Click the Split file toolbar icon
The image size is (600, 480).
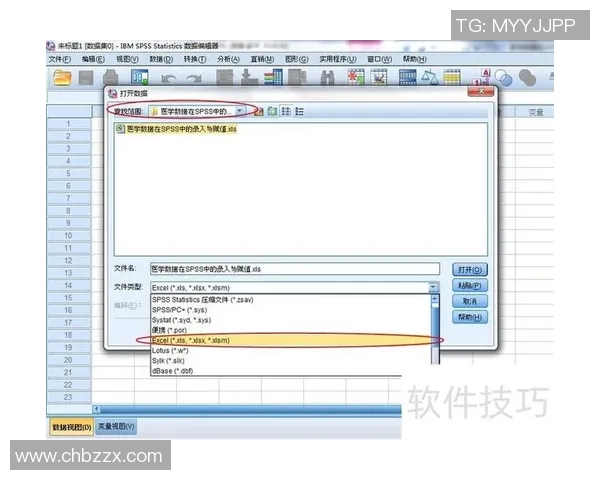pos(407,77)
